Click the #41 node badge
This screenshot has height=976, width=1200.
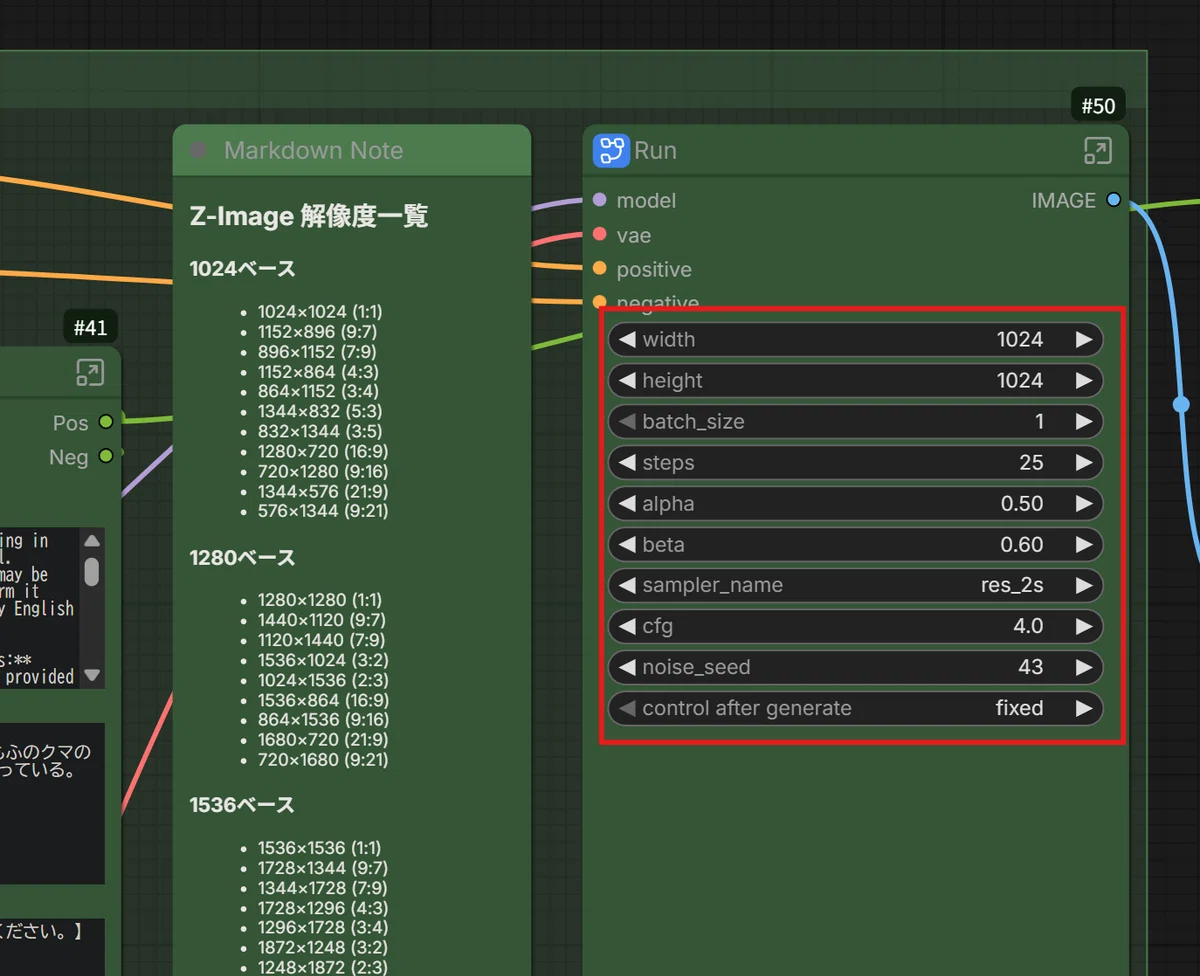(90, 326)
